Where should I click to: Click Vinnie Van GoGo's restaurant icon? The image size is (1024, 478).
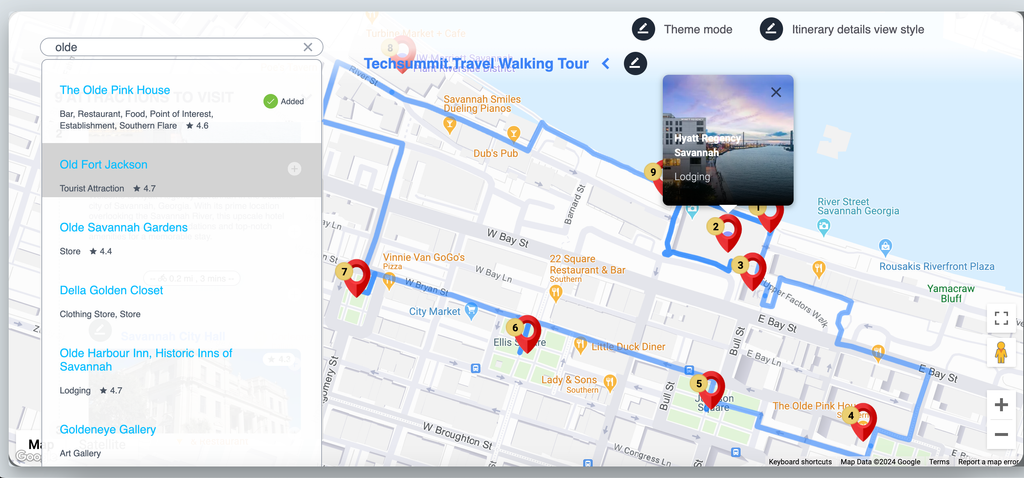389,281
